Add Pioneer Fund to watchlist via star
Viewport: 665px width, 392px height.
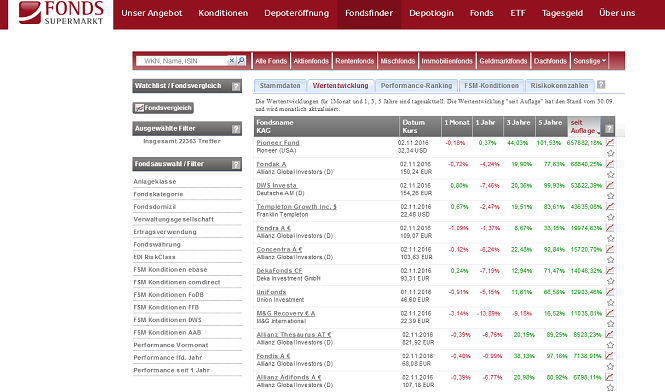tap(610, 153)
